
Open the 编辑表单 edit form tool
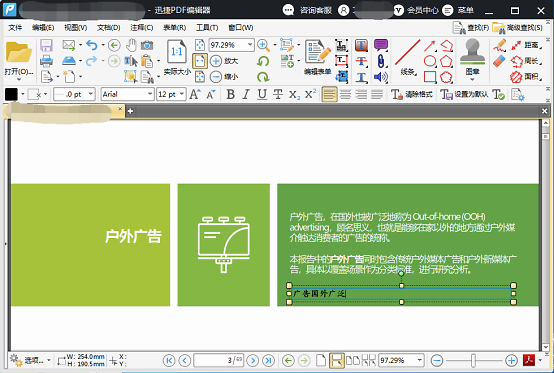318,57
